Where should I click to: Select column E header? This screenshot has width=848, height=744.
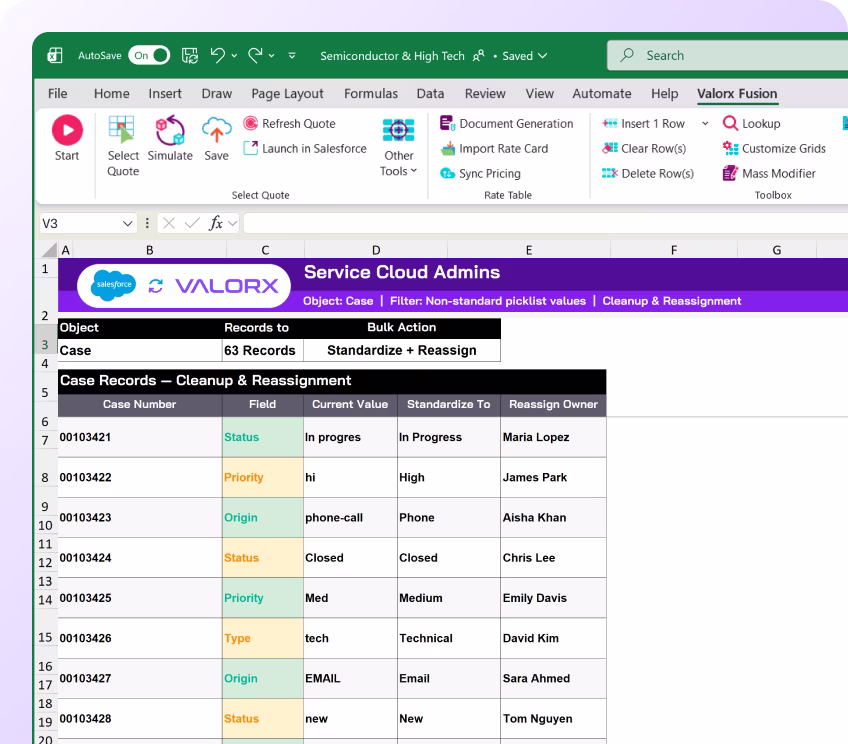529,250
